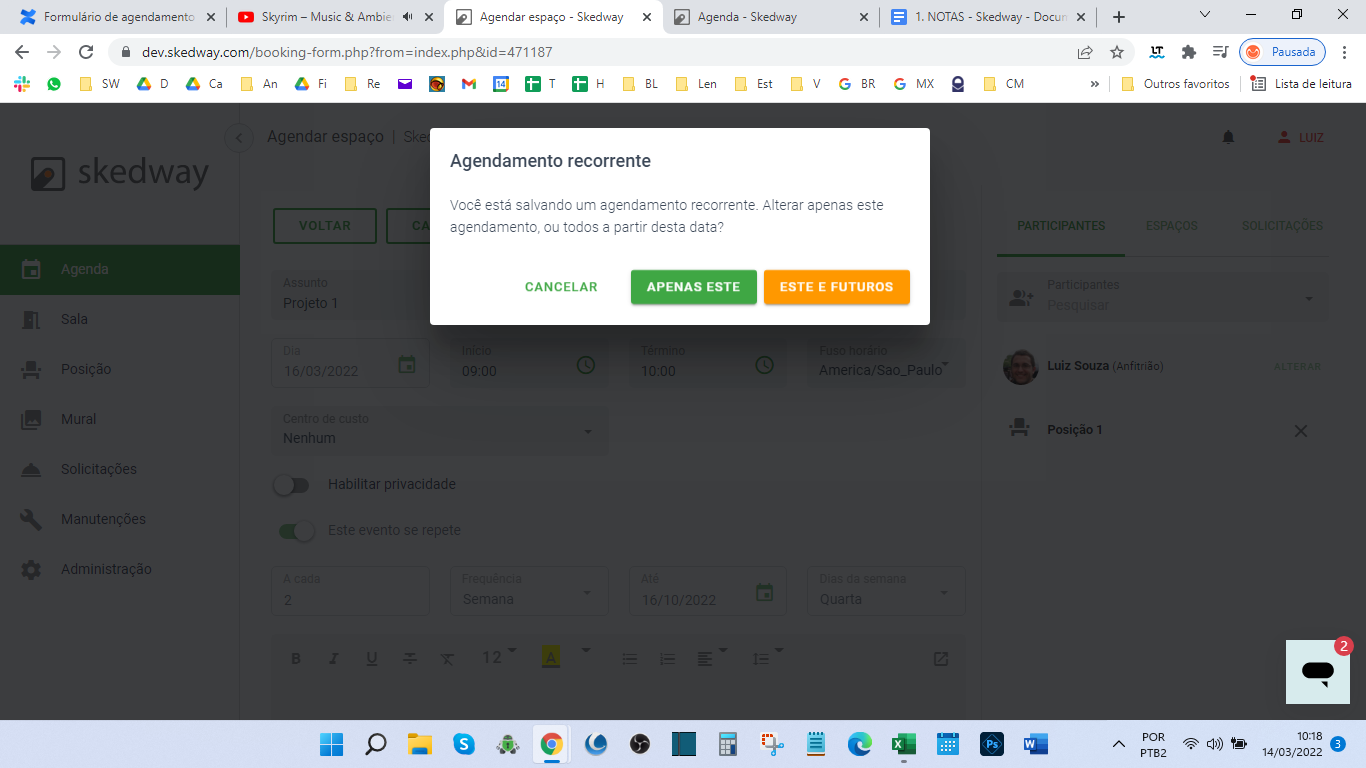Image resolution: width=1366 pixels, height=768 pixels.
Task: Switch to the ESPAÇOS tab
Action: click(x=1172, y=226)
